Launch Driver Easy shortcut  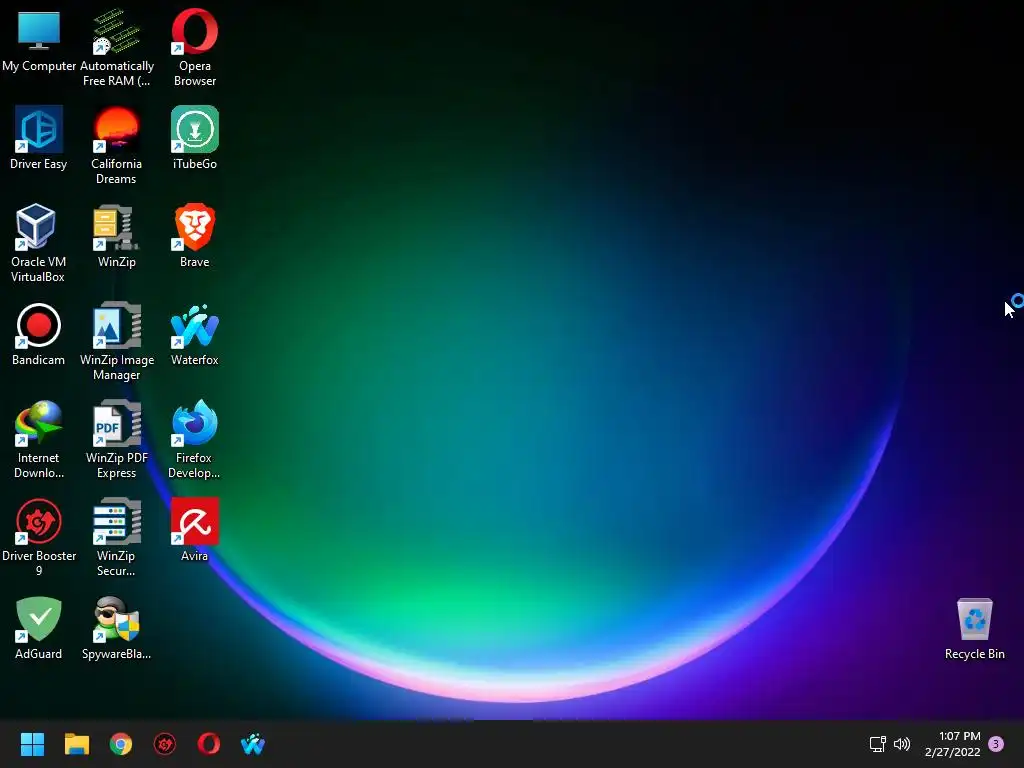39,138
